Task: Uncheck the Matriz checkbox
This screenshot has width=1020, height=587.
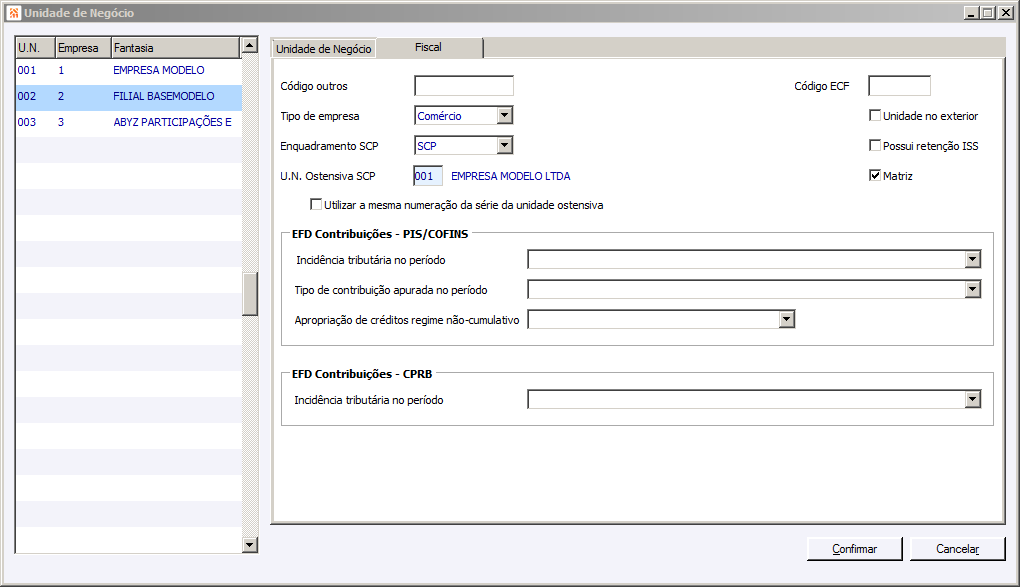Action: [875, 175]
